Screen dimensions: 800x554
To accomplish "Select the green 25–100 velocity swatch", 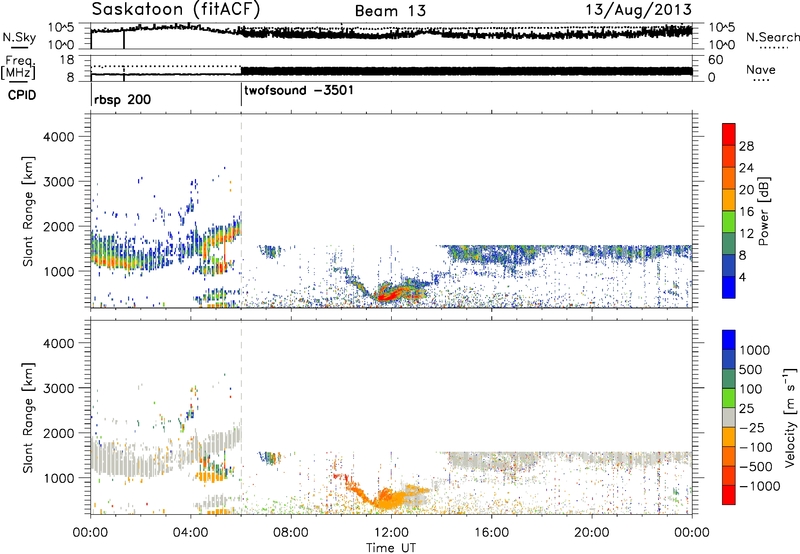I will pos(729,398).
